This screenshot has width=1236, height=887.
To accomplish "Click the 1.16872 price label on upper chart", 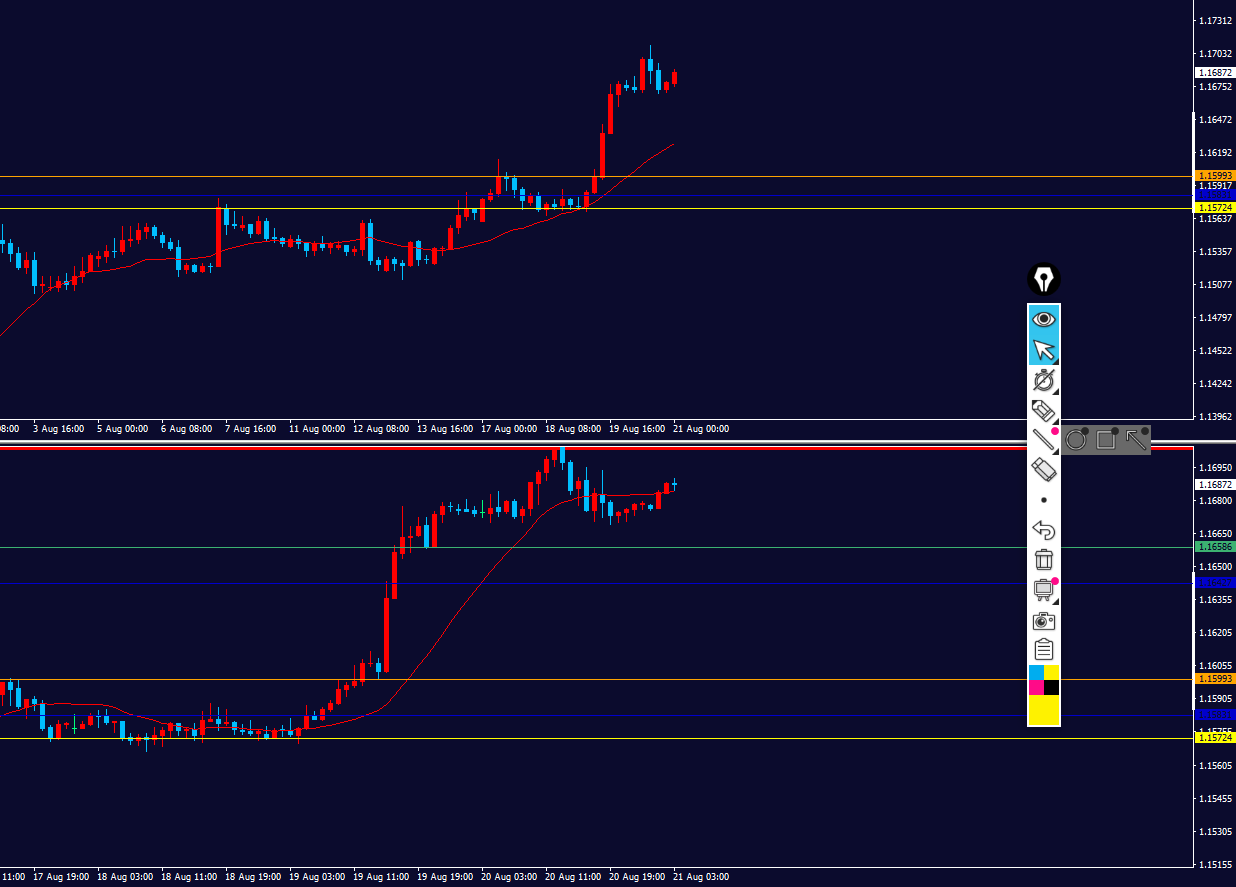I will coord(1215,73).
